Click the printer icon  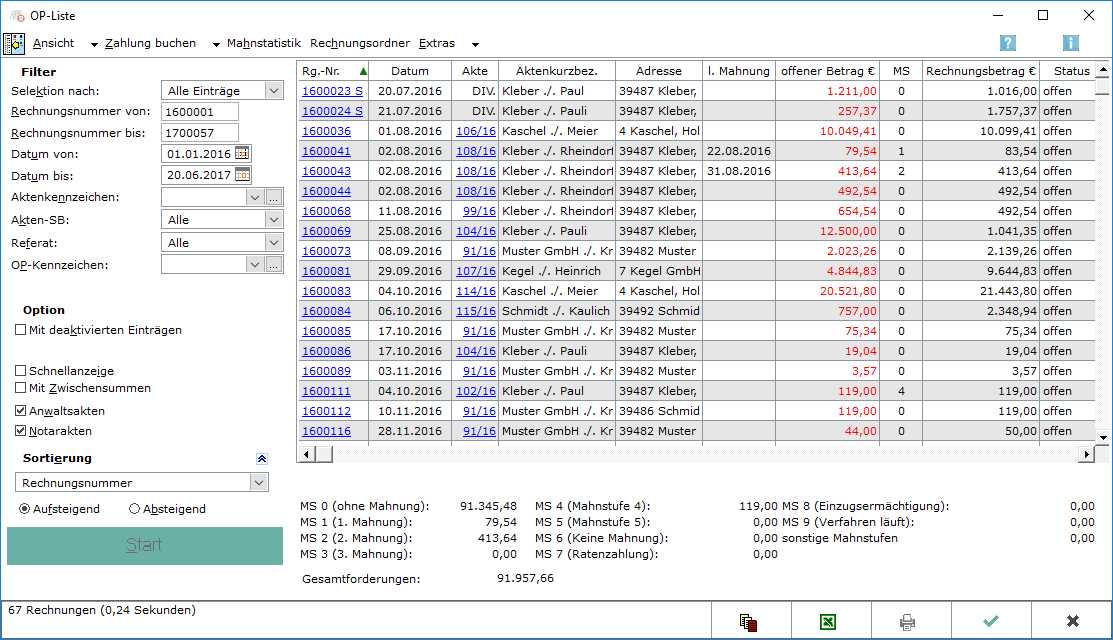[907, 622]
